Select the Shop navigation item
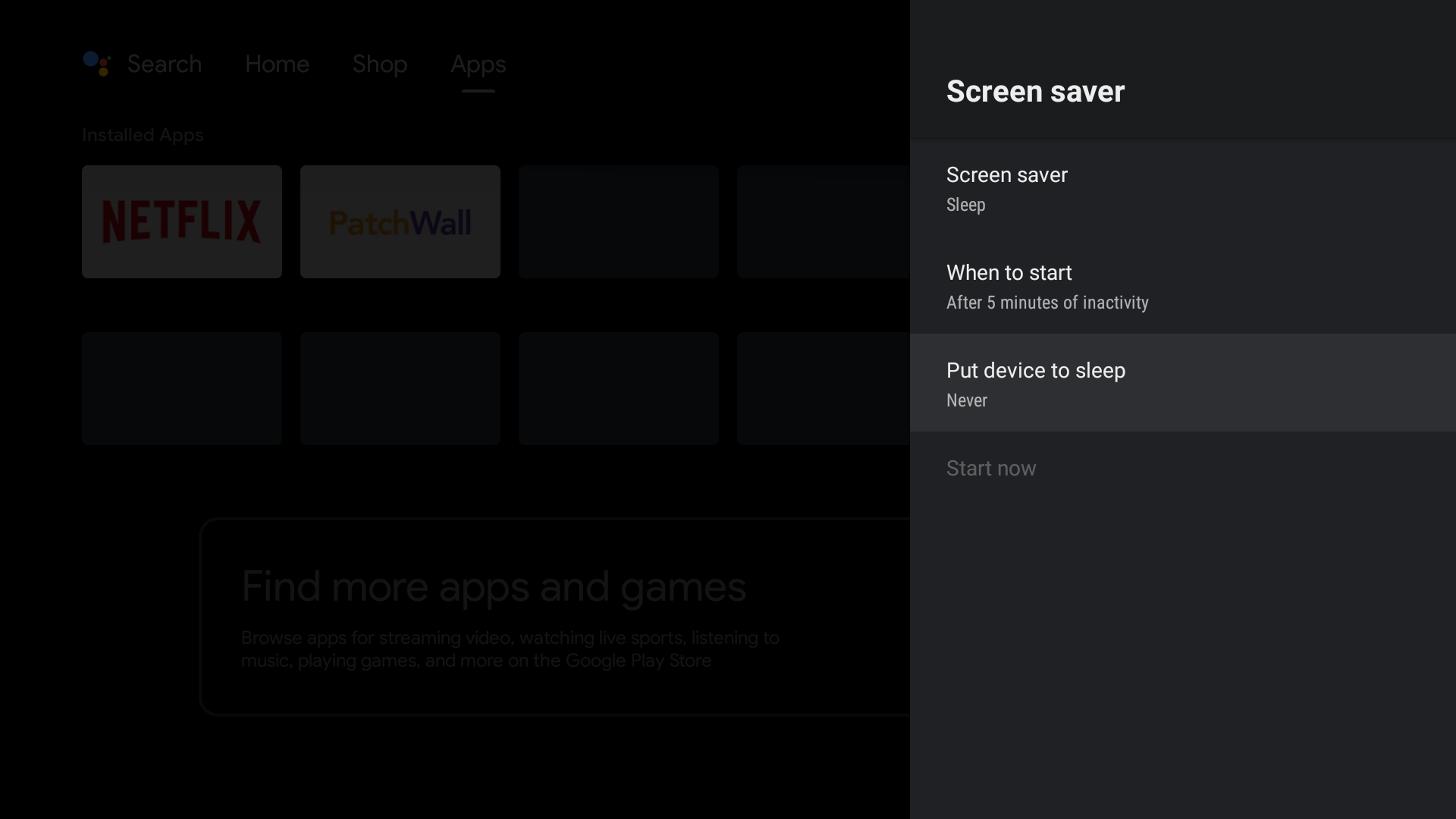 pos(379,64)
